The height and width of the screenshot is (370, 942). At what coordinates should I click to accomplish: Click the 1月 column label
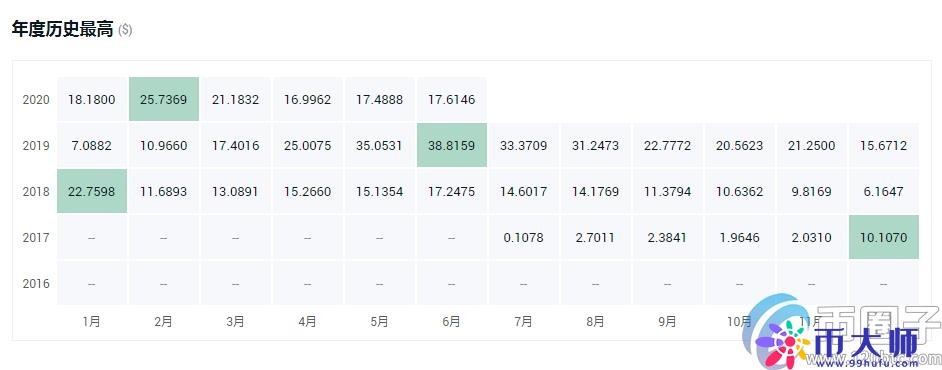(91, 322)
